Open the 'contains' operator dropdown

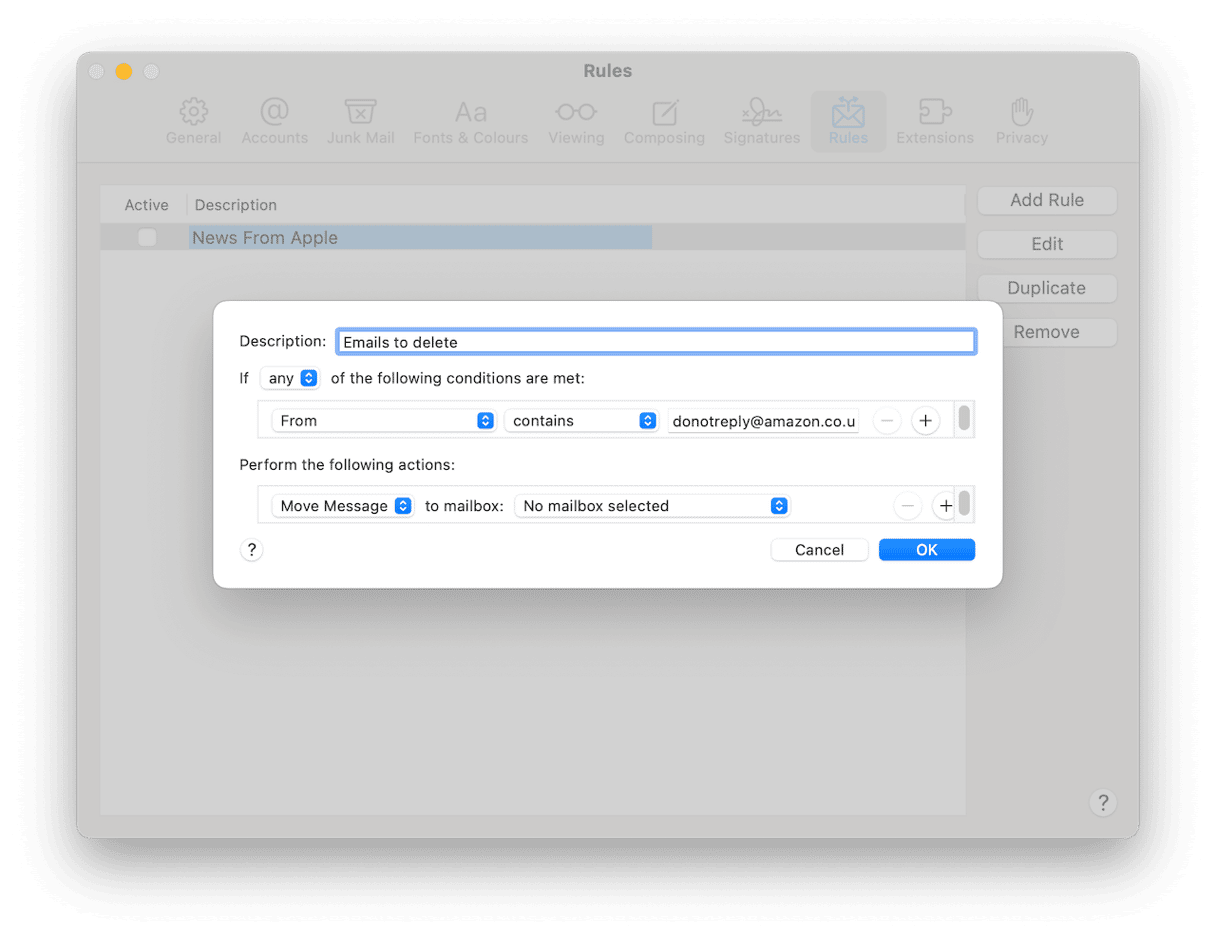pos(580,421)
